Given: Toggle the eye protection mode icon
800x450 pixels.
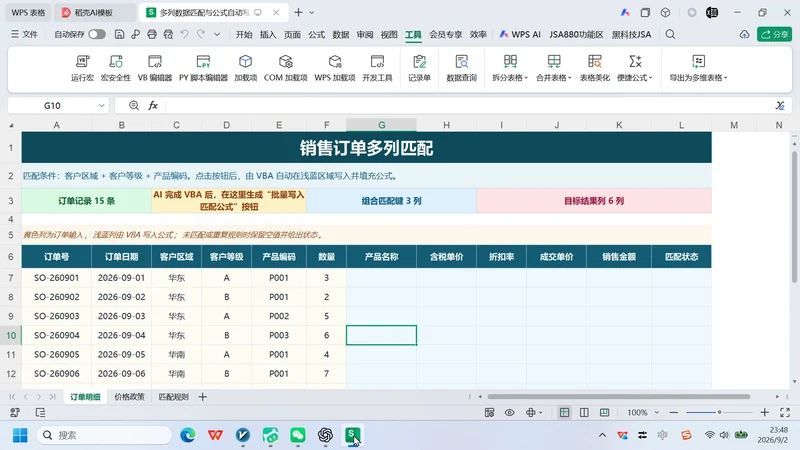Looking at the screenshot, I should 509,412.
